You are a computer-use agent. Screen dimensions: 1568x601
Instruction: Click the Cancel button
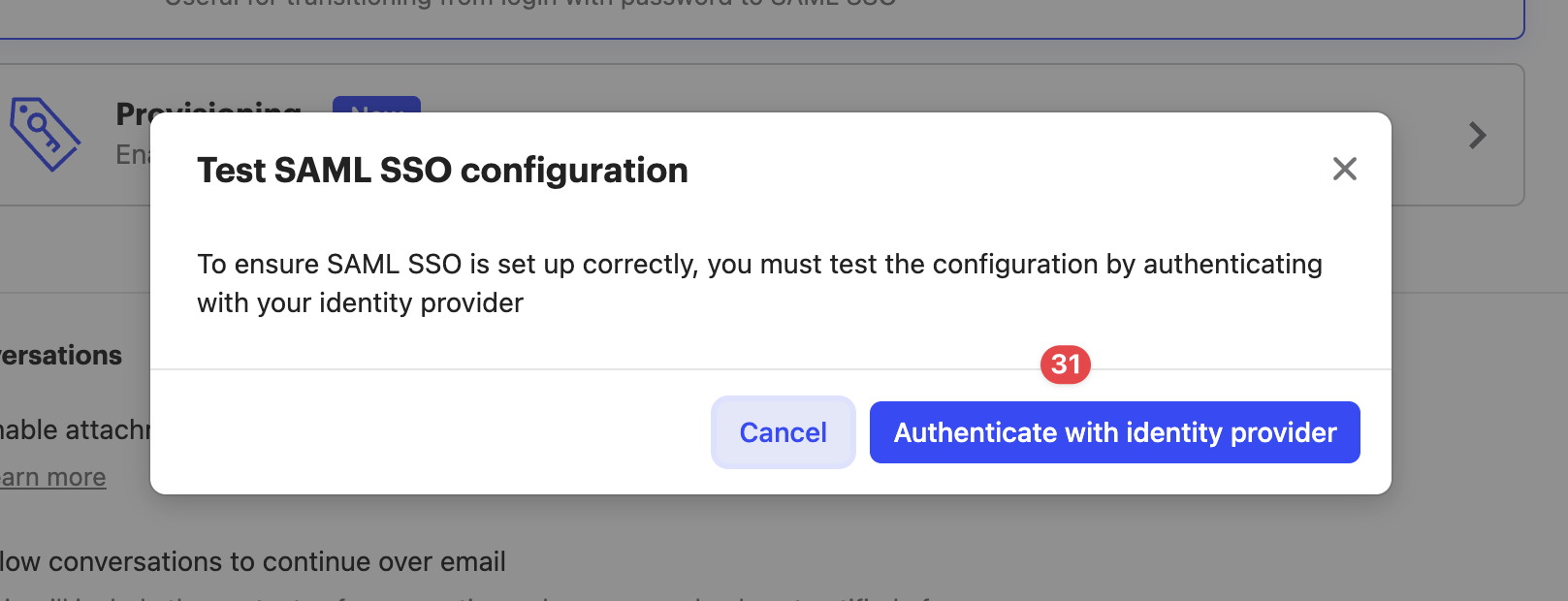[x=783, y=432]
